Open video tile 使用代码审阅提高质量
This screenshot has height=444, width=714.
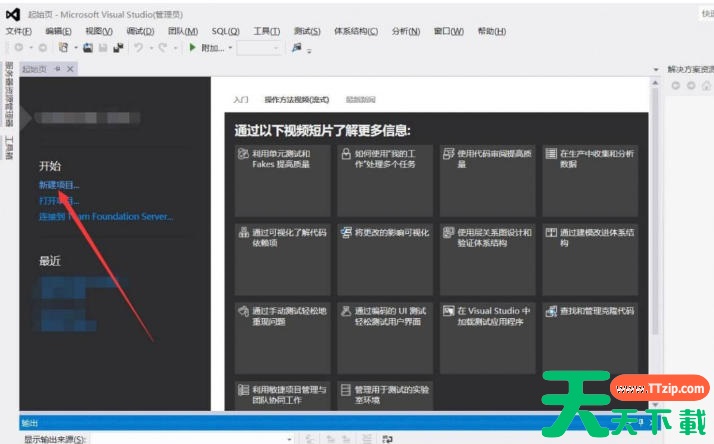tap(487, 181)
